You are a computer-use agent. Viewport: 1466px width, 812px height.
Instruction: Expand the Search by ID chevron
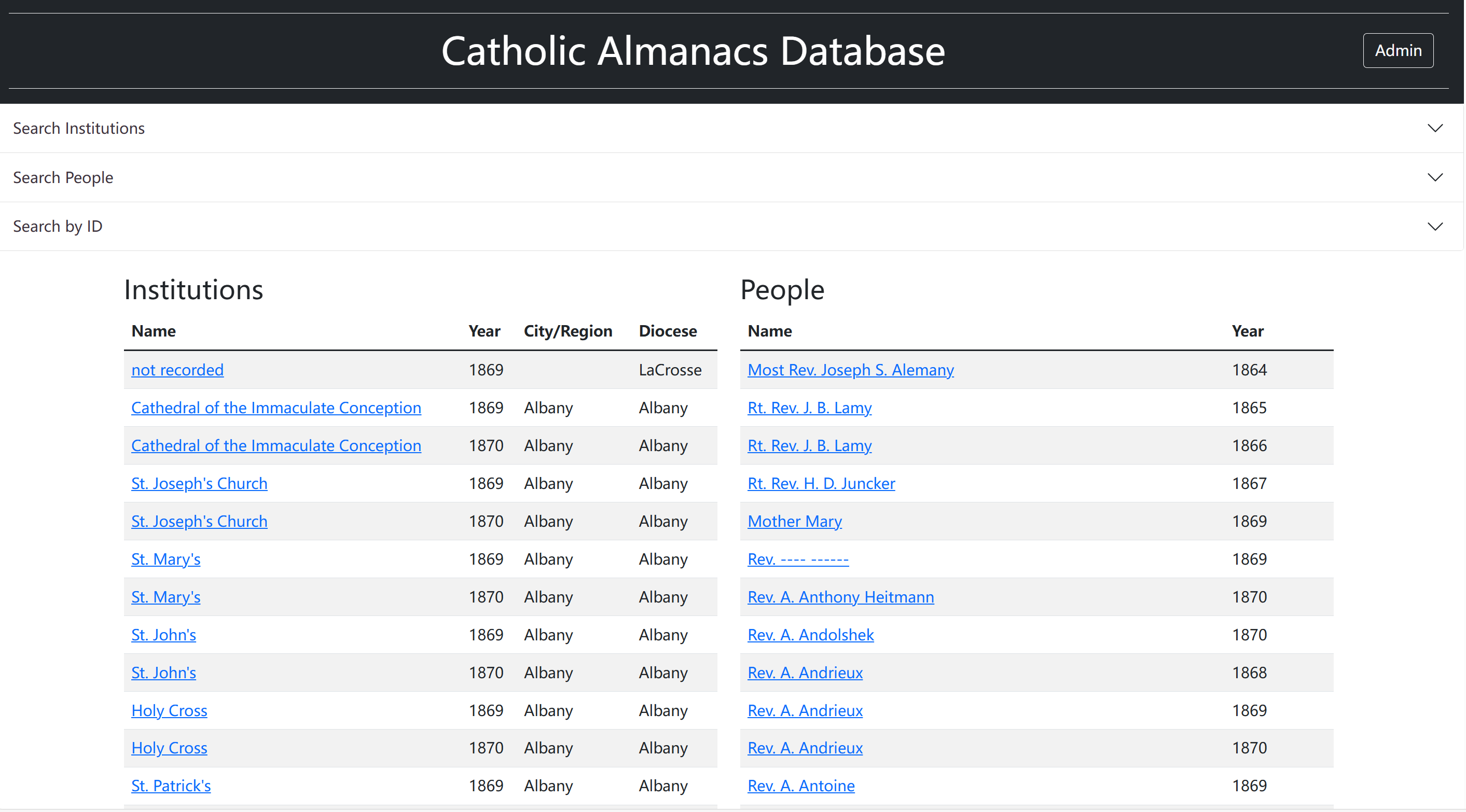coord(1435,227)
